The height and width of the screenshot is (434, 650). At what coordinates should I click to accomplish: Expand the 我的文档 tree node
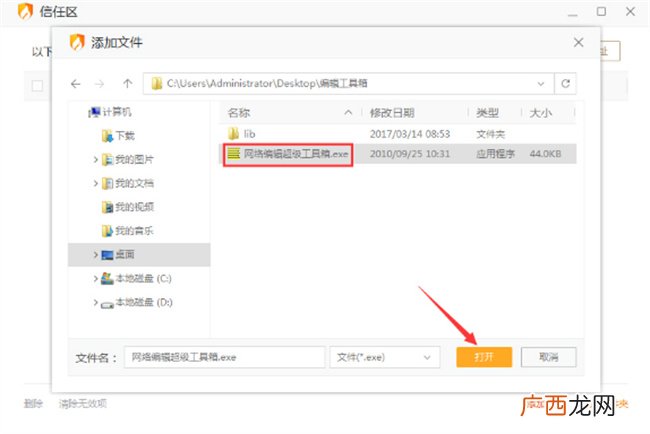(x=95, y=183)
